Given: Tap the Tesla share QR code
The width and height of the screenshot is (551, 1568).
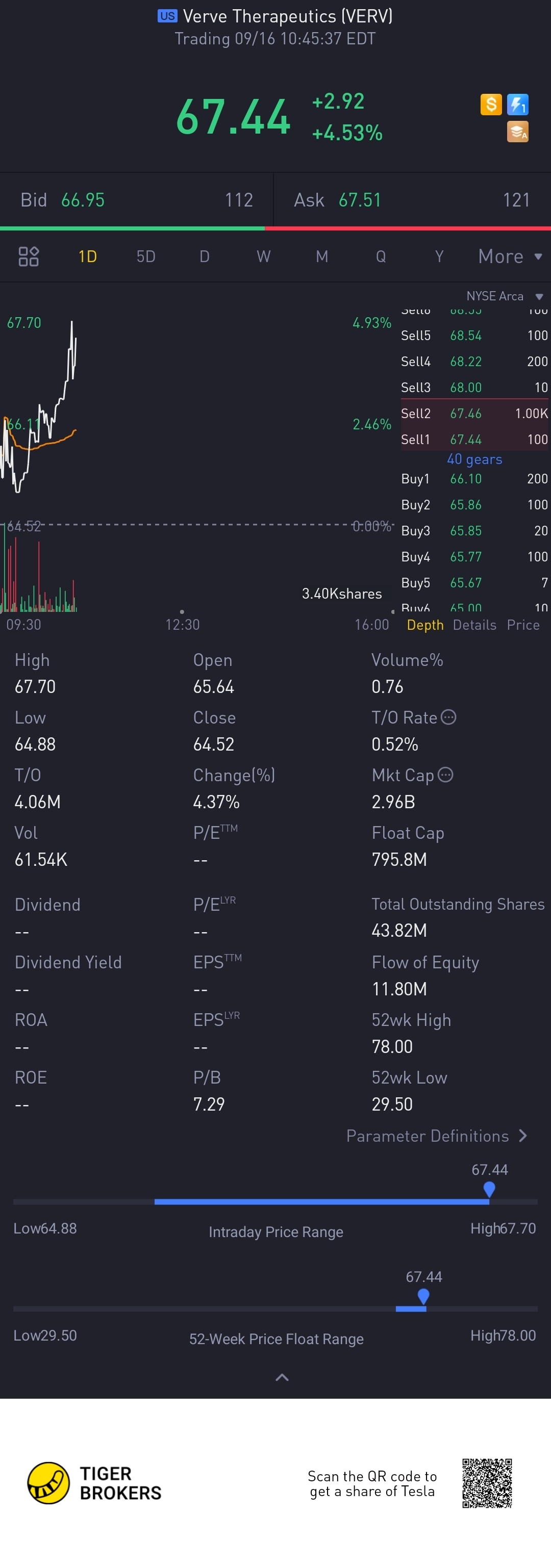Looking at the screenshot, I should (x=487, y=1483).
